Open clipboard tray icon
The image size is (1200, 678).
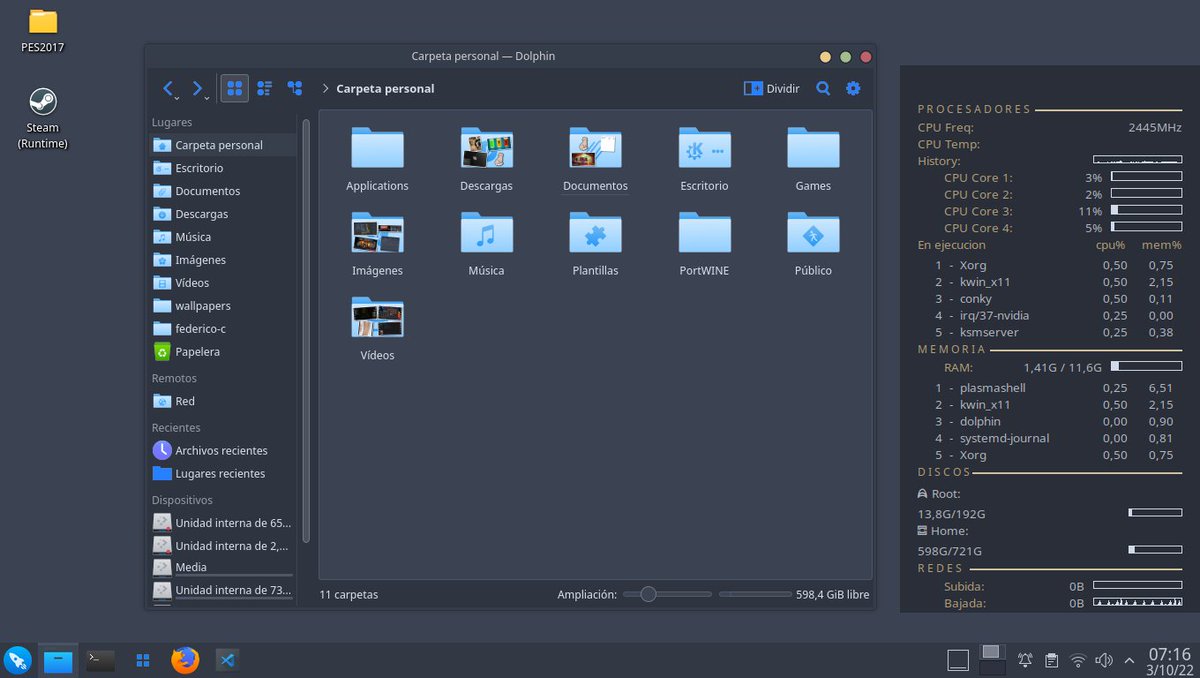1052,660
